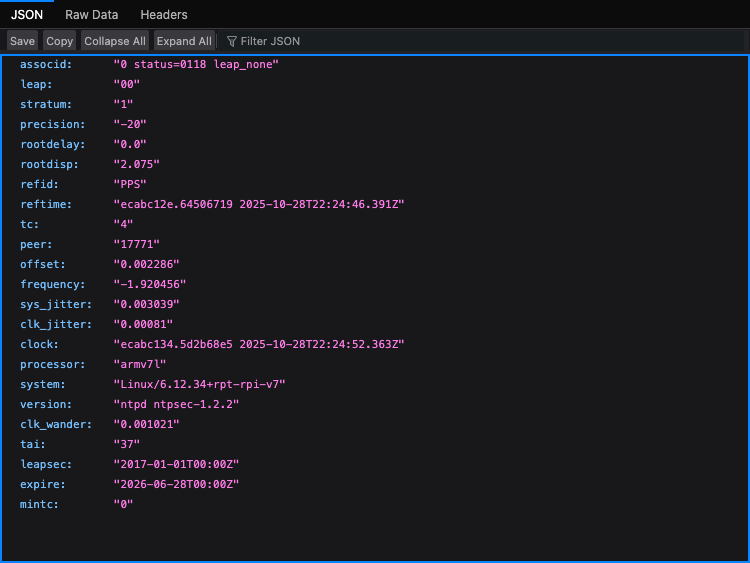This screenshot has width=750, height=563.
Task: Select the refid key label
Action: point(39,184)
